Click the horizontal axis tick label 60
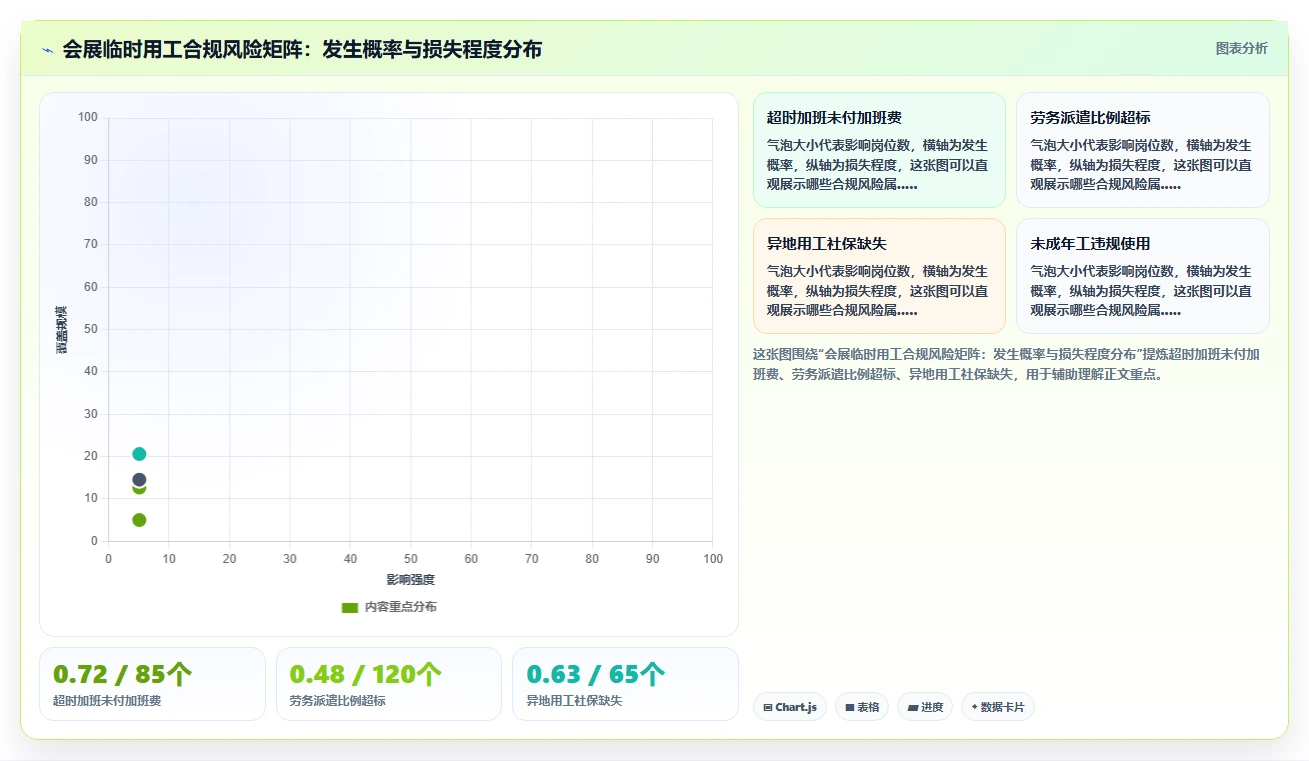 point(471,559)
